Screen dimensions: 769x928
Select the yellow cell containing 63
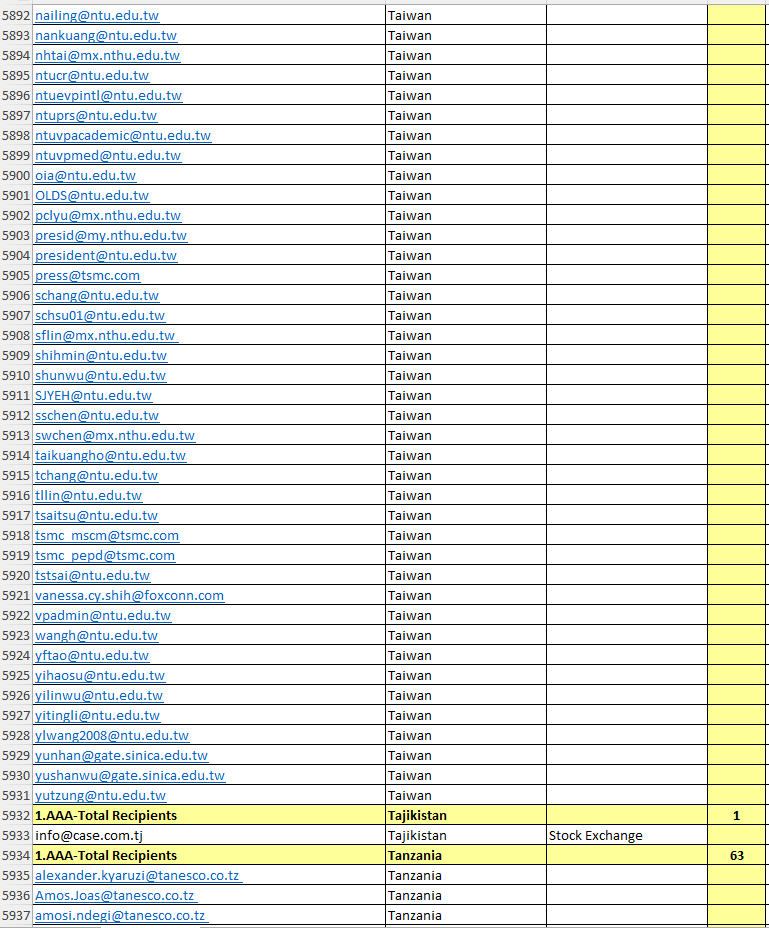click(x=736, y=856)
